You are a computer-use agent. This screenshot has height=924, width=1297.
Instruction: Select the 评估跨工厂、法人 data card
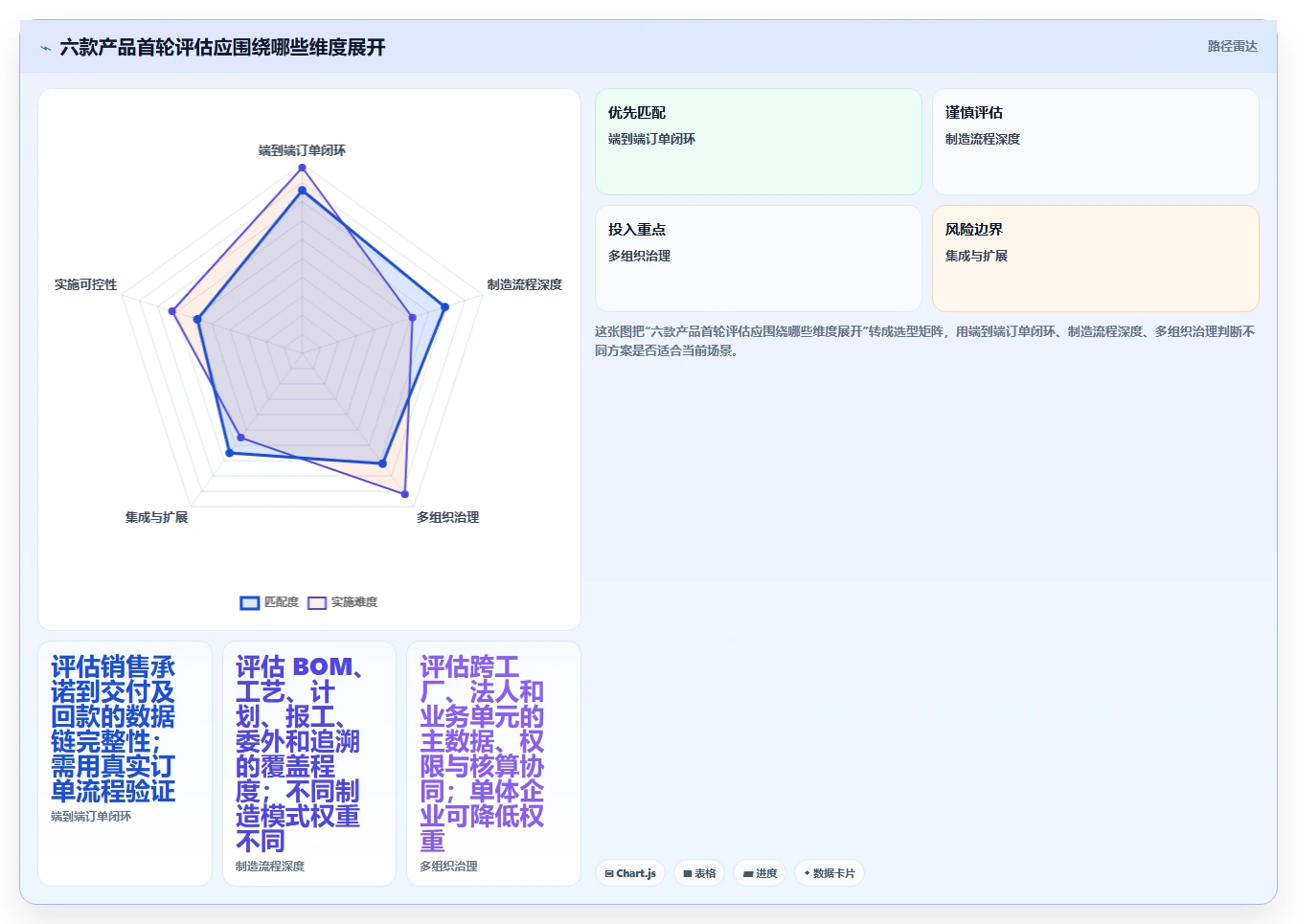[x=494, y=763]
